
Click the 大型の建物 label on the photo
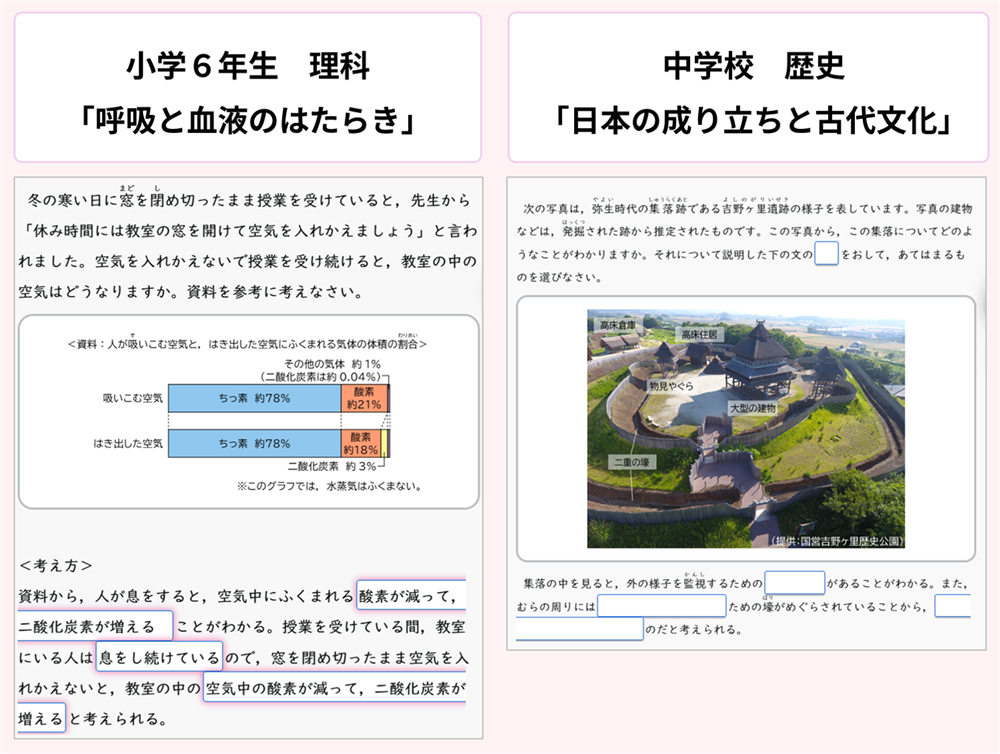click(x=752, y=408)
